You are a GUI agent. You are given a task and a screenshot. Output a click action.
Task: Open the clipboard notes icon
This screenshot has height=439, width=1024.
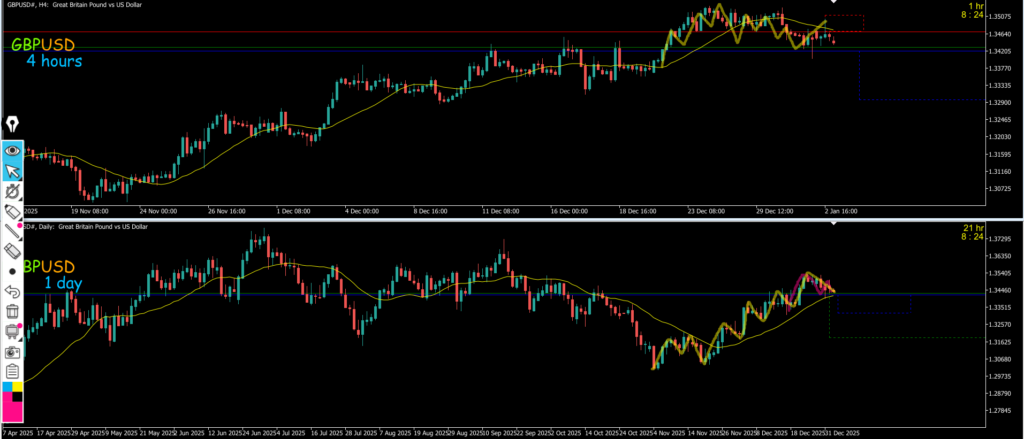pos(13,371)
